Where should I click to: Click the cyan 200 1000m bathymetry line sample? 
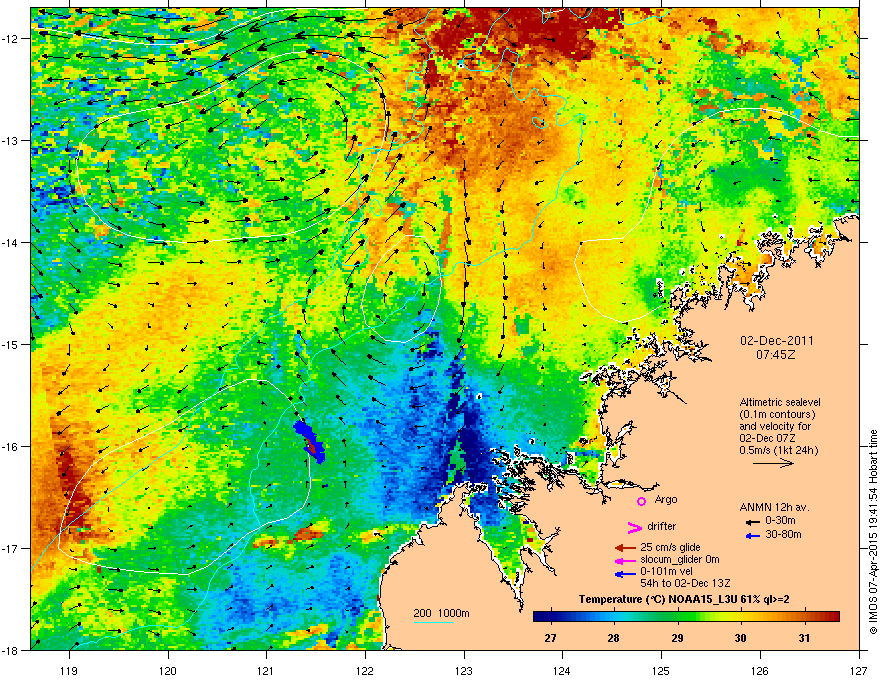click(433, 622)
